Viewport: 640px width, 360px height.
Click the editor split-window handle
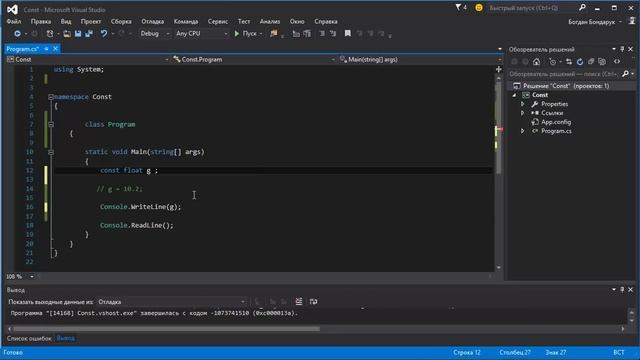pos(498,69)
